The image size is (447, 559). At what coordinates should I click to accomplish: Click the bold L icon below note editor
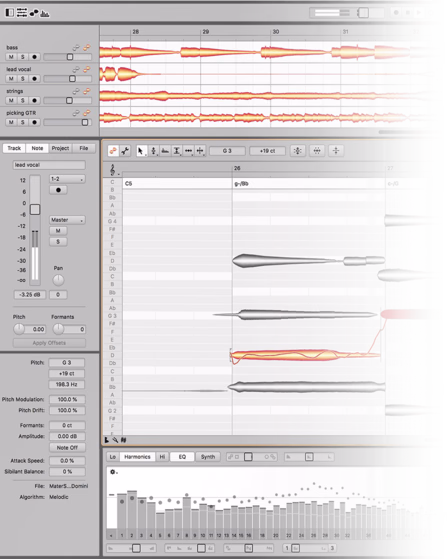tap(107, 440)
